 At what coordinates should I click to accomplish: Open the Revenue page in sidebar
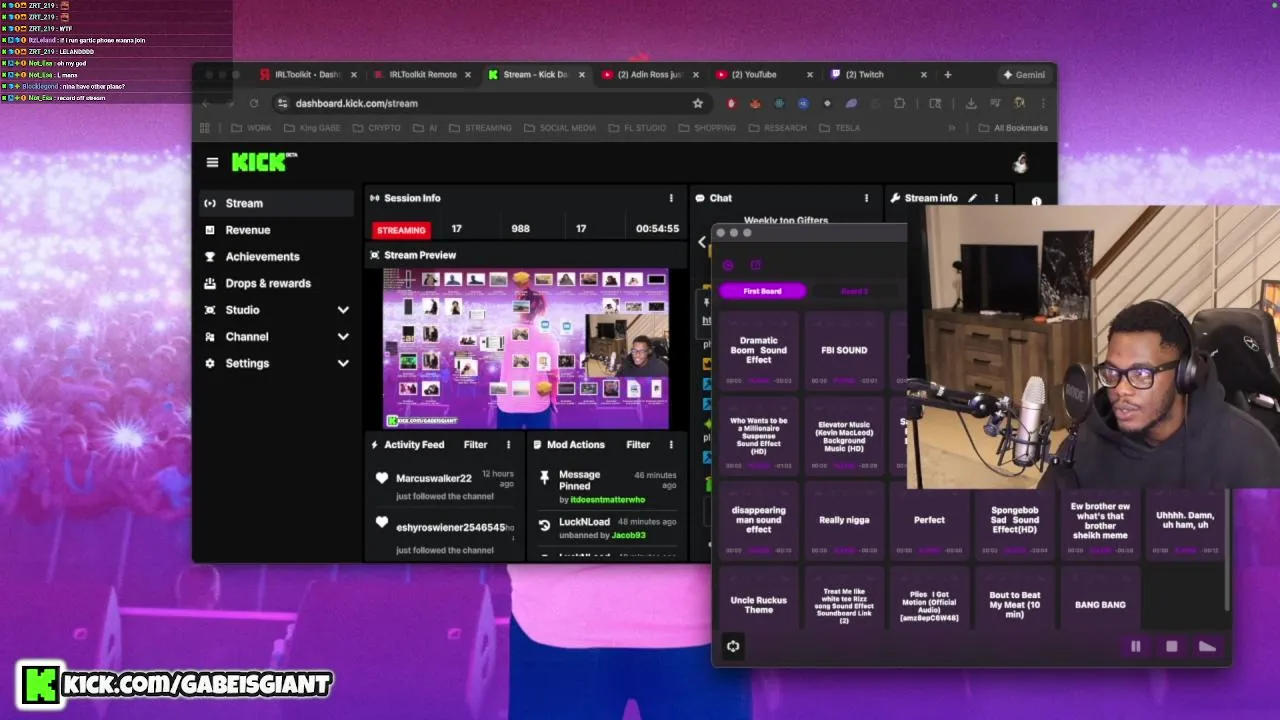coord(276,230)
